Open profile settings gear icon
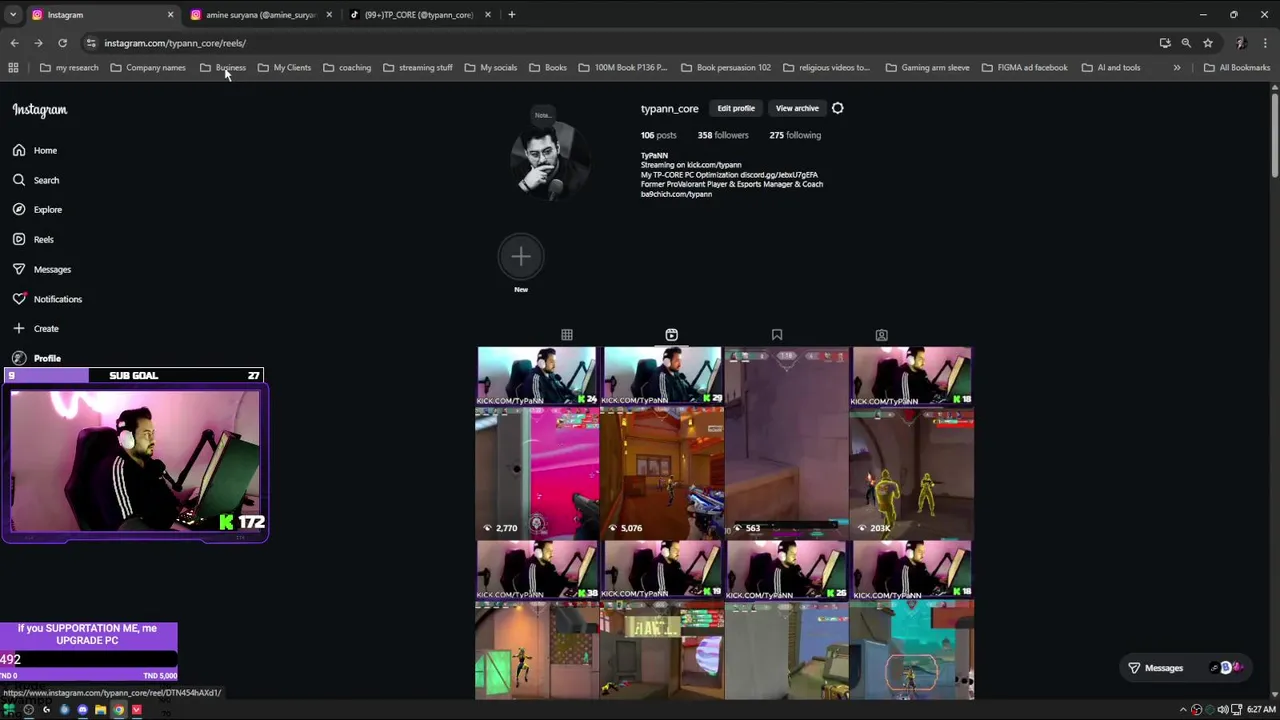The width and height of the screenshot is (1280, 720). (838, 108)
